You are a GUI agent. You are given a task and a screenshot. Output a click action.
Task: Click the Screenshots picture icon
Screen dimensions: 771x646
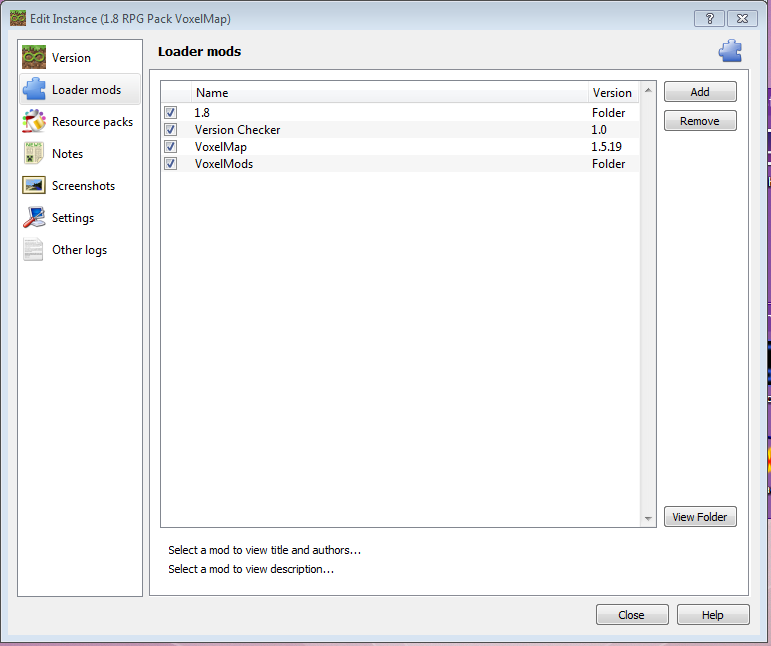pos(34,186)
